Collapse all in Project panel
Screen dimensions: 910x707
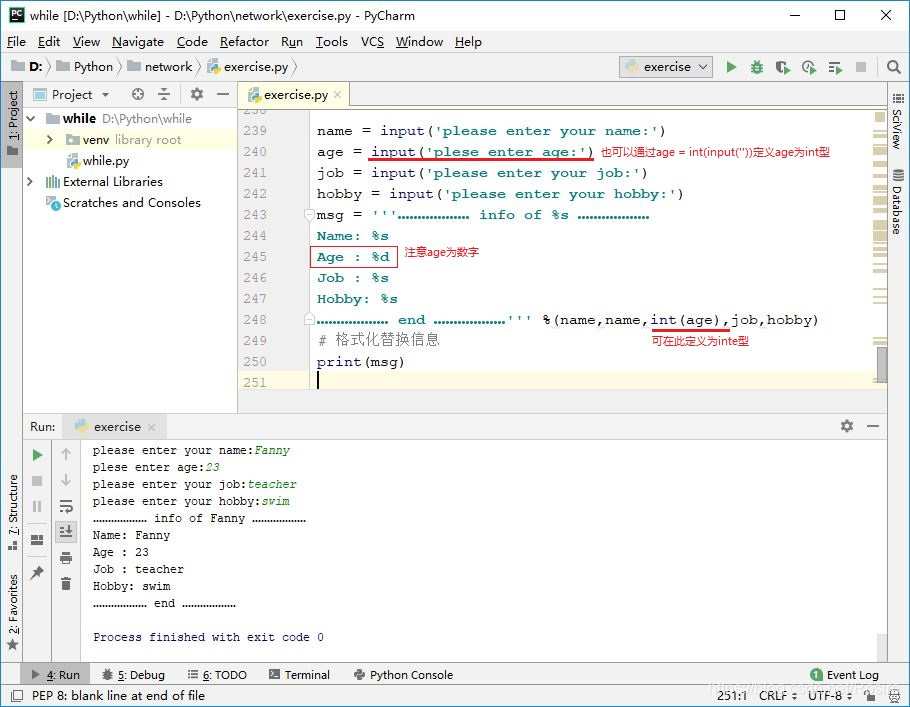point(164,94)
